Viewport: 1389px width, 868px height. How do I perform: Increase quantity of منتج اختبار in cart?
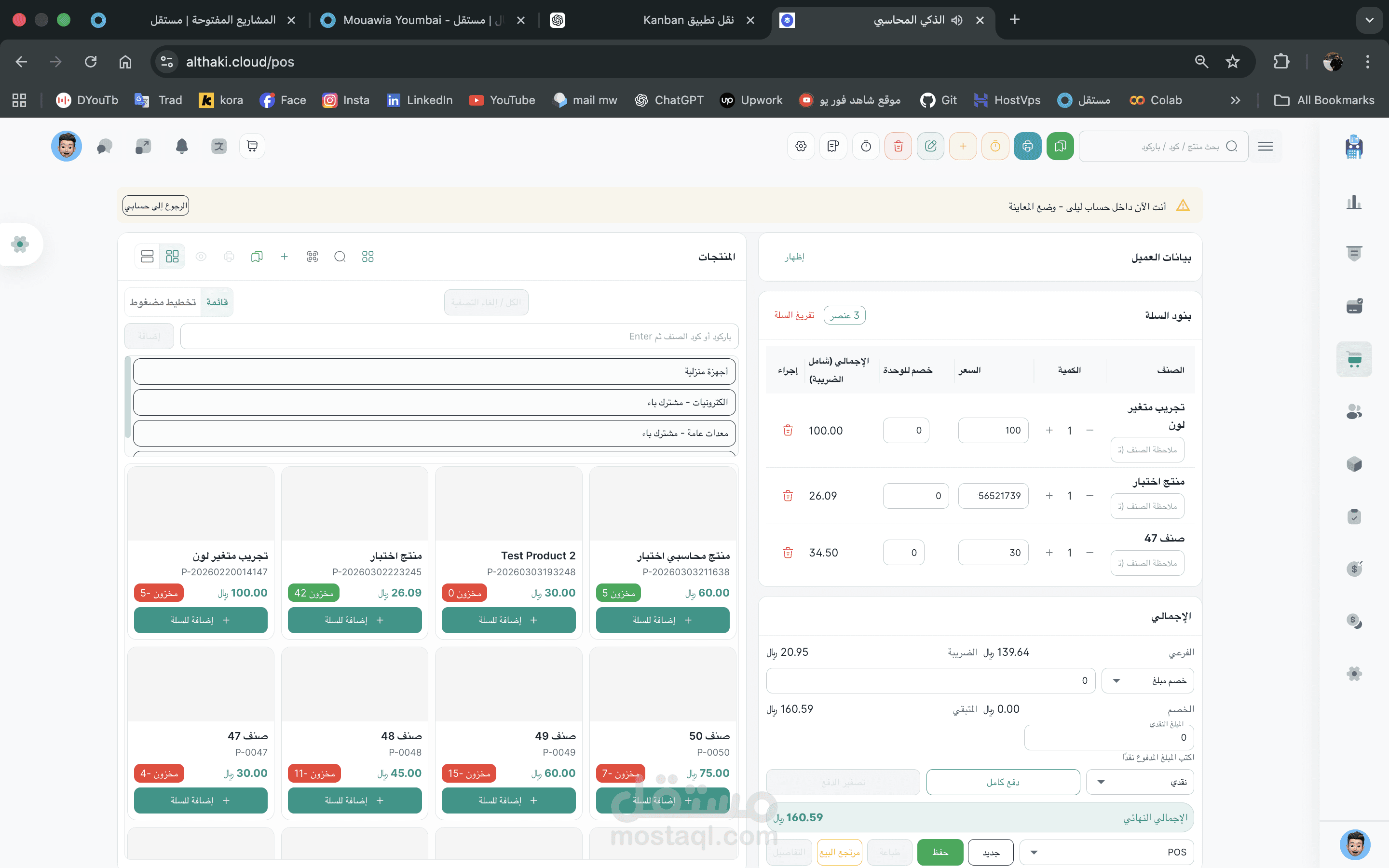click(x=1049, y=495)
